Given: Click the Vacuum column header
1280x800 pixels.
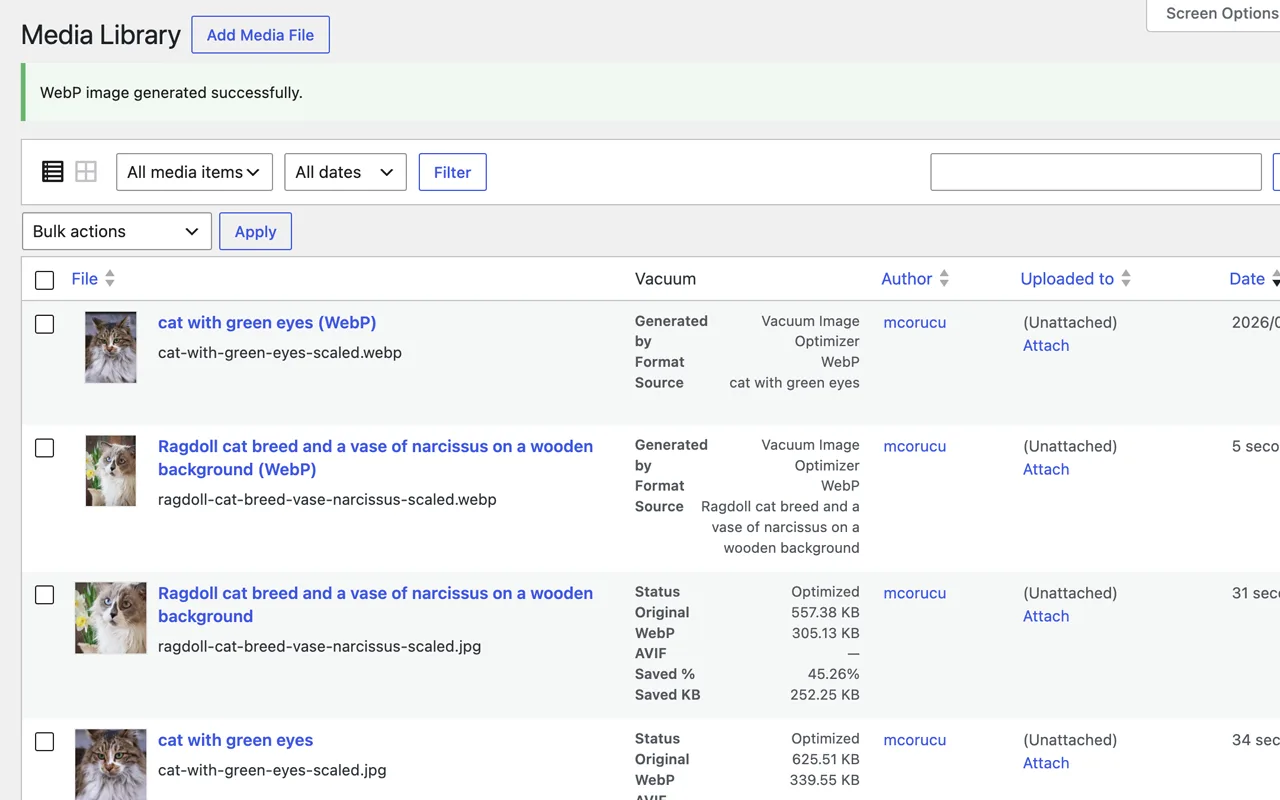Looking at the screenshot, I should pos(665,279).
